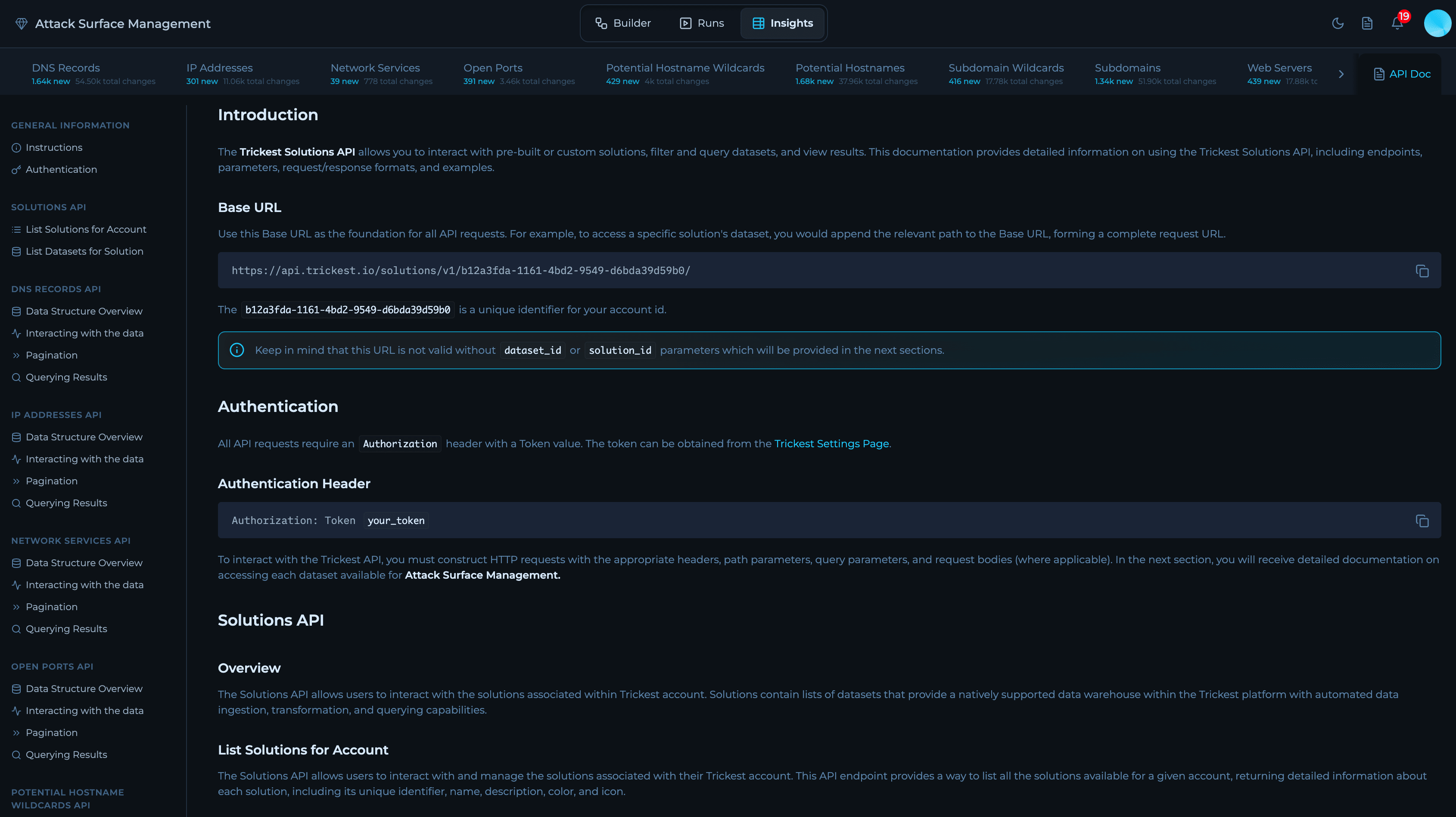The height and width of the screenshot is (817, 1456).
Task: Go to Authentication in the sidebar
Action: tap(61, 170)
